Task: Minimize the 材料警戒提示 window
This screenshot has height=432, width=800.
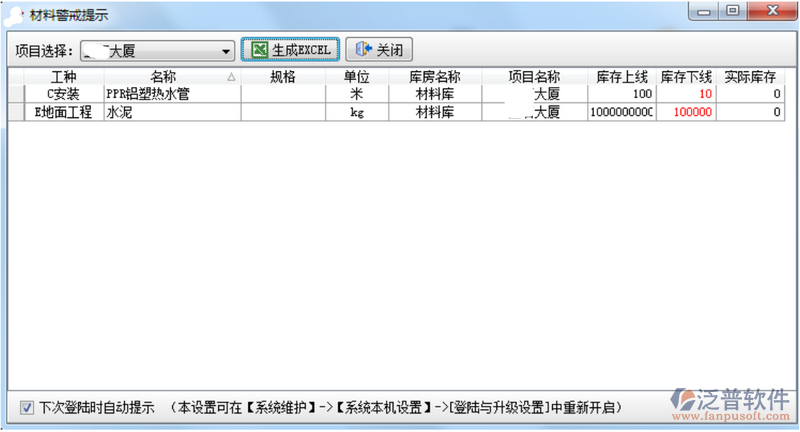Action: 704,11
